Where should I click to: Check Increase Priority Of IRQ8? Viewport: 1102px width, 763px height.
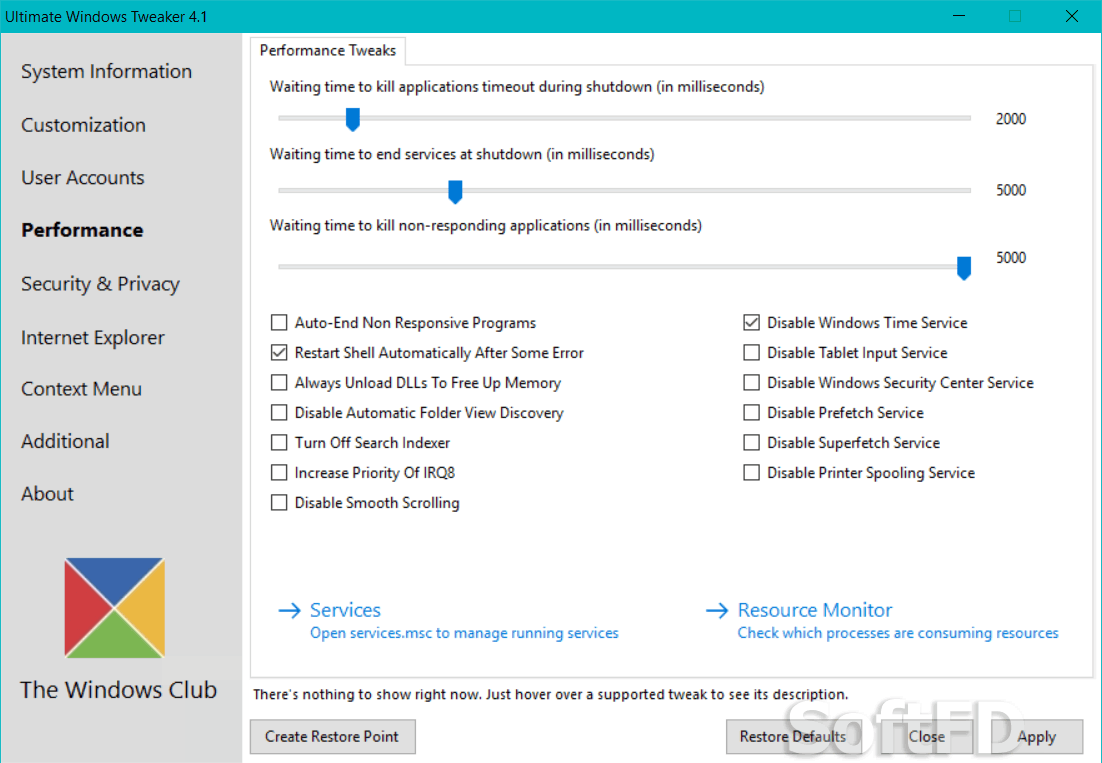point(279,473)
